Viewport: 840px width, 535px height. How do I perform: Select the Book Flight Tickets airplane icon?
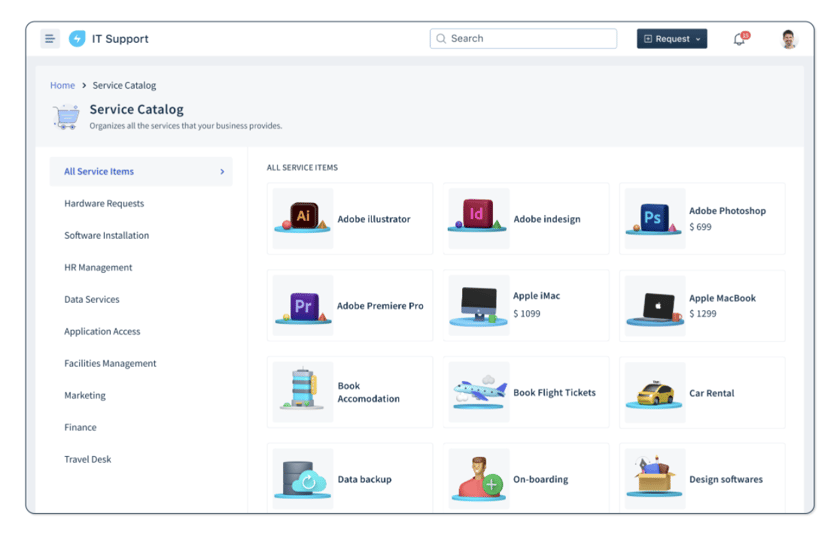point(478,391)
